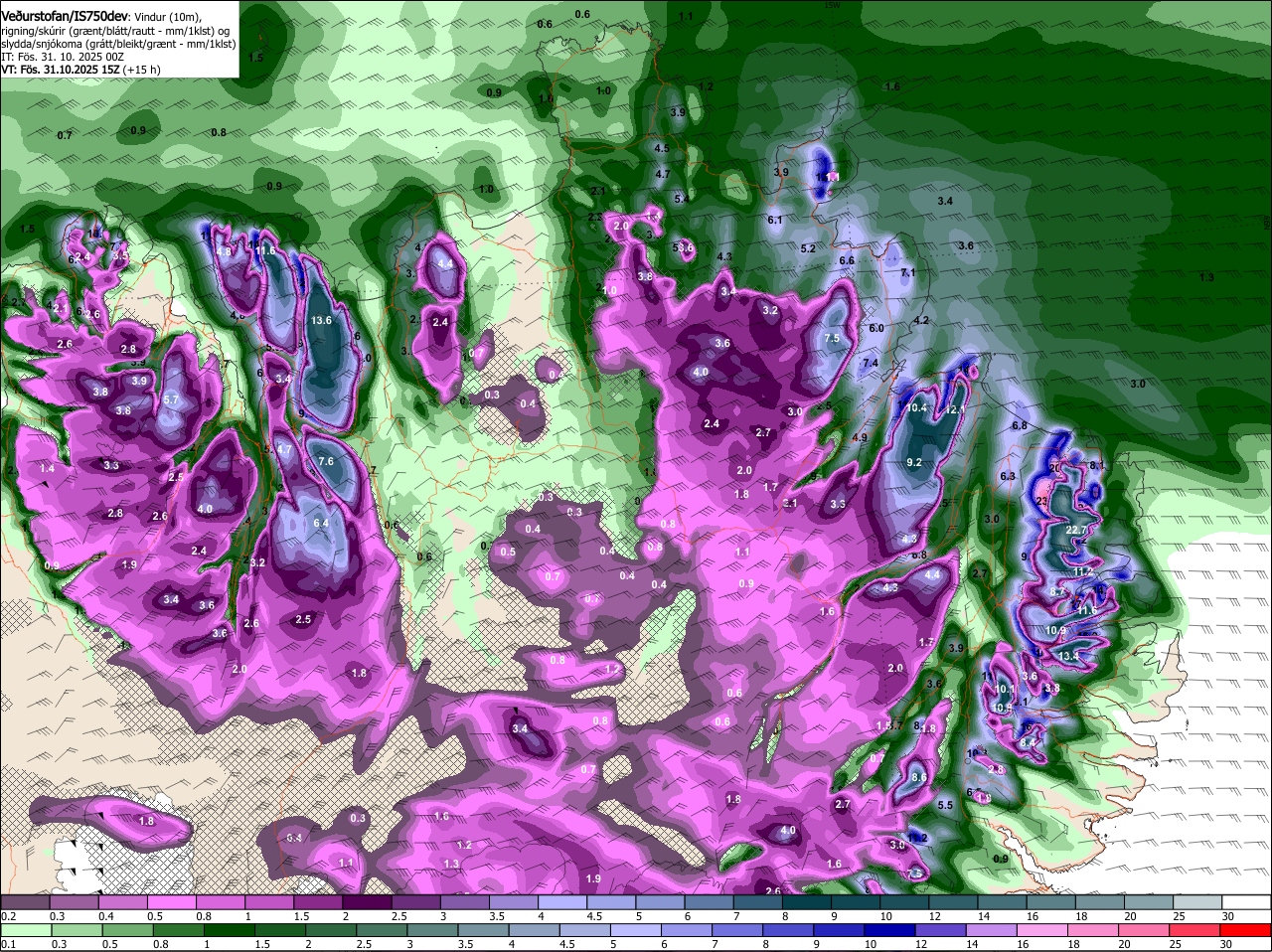The image size is (1272, 952).
Task: Click the 10.4 precipitation value on the map
Action: pyautogui.click(x=917, y=407)
